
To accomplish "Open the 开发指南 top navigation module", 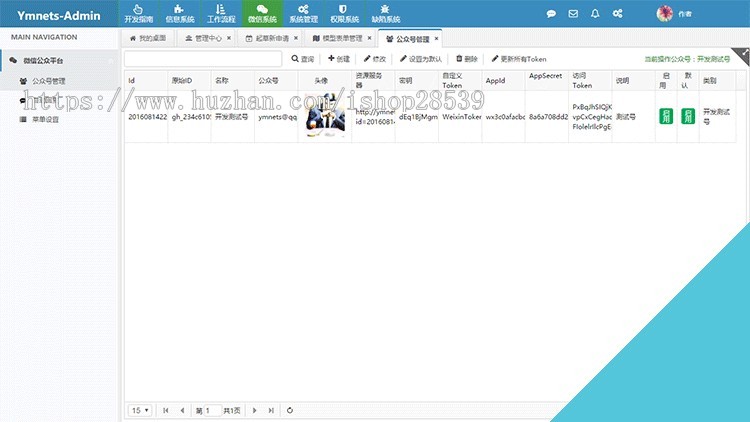I will coord(139,13).
